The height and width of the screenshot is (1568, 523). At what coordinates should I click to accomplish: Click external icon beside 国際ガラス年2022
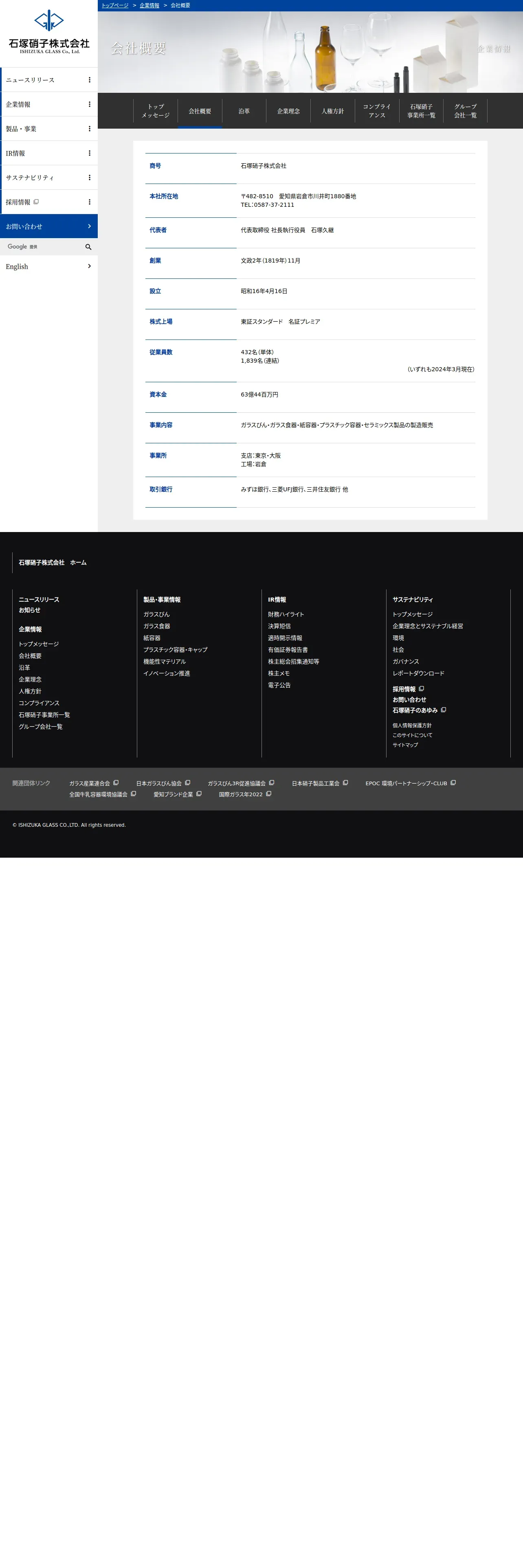coord(268,794)
